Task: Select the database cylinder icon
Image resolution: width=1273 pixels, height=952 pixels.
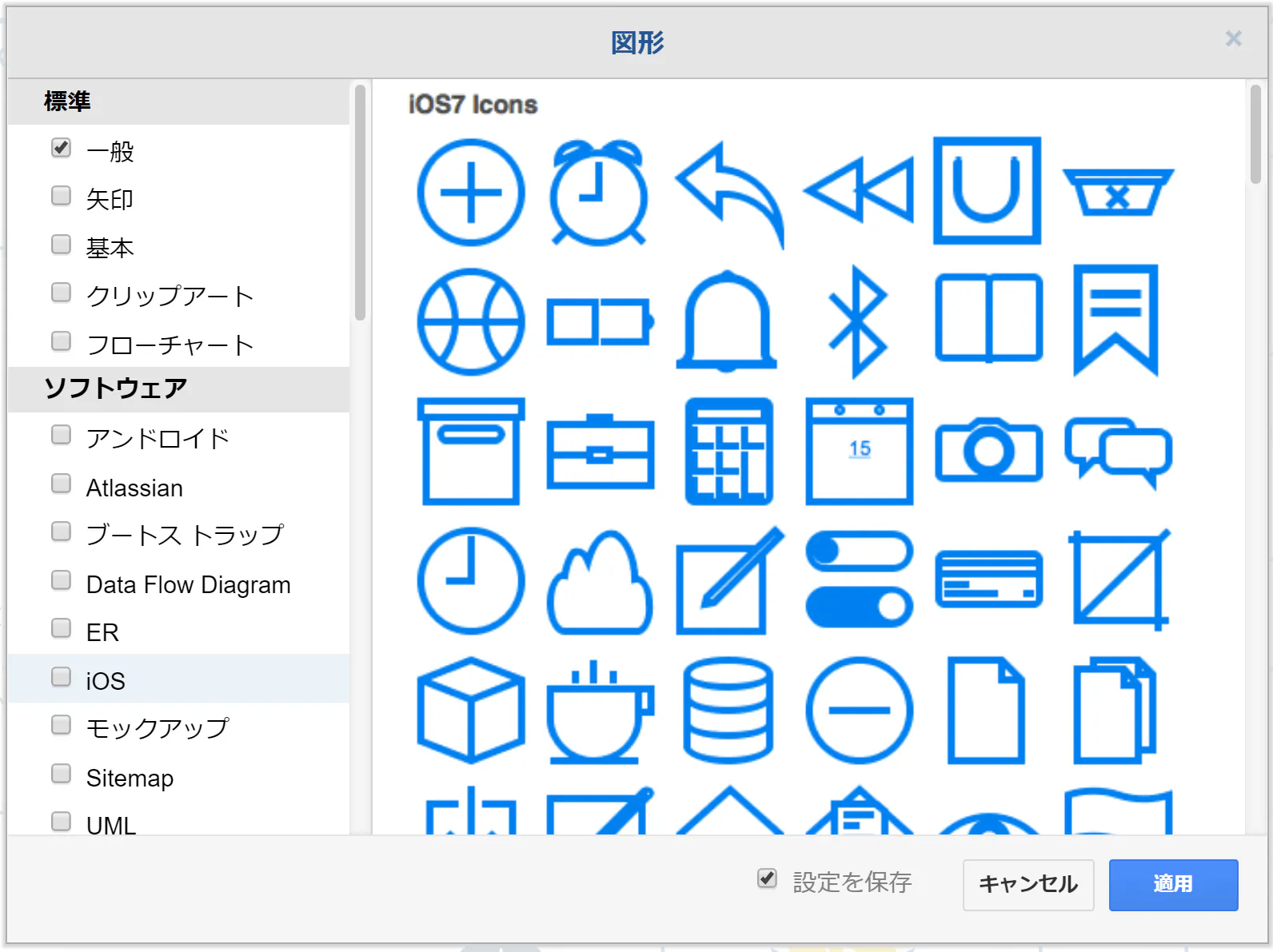Action: coord(728,710)
